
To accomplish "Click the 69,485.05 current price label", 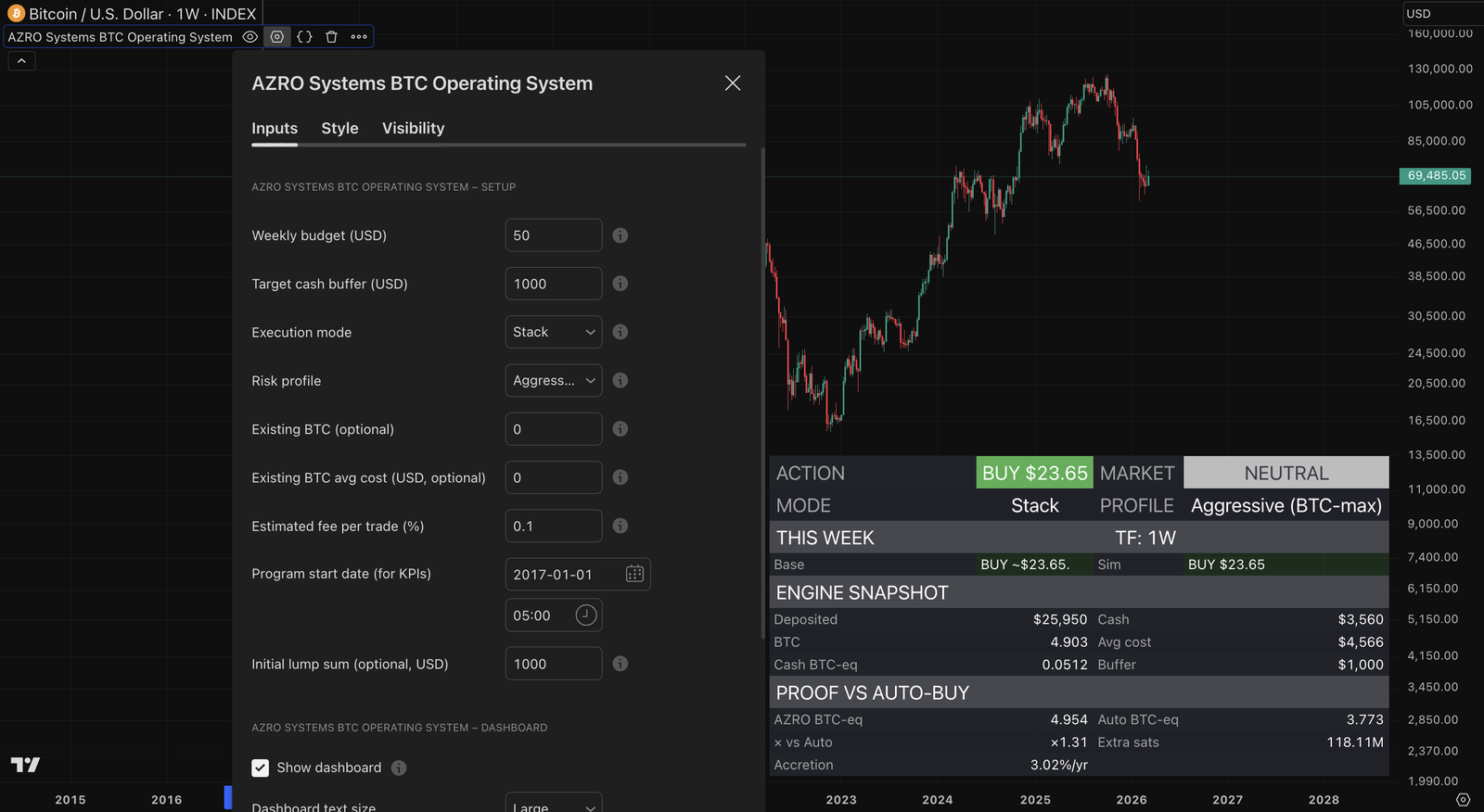I will tap(1435, 176).
